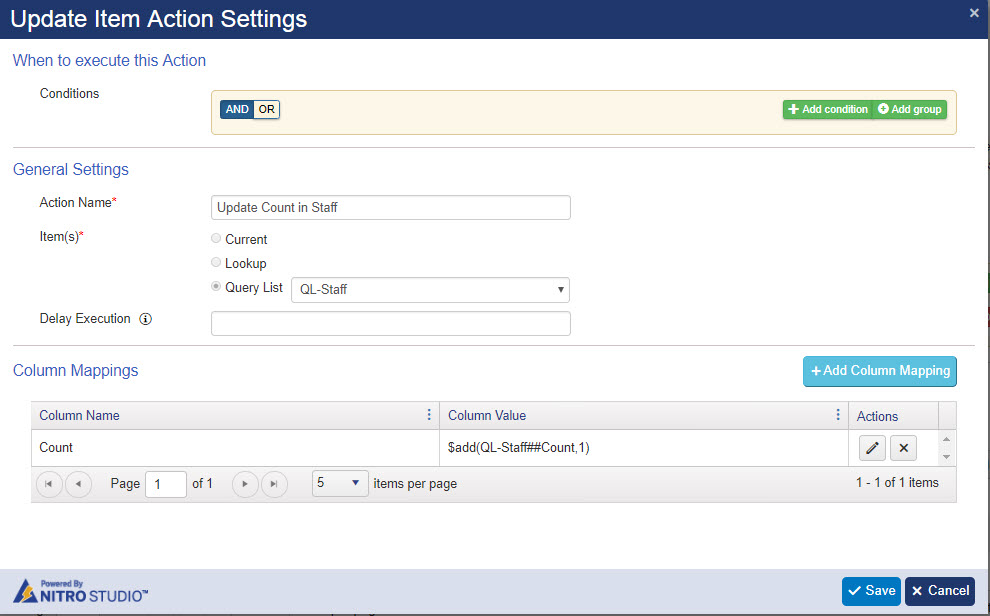990x616 pixels.
Task: Go to next page in pager
Action: tap(245, 484)
